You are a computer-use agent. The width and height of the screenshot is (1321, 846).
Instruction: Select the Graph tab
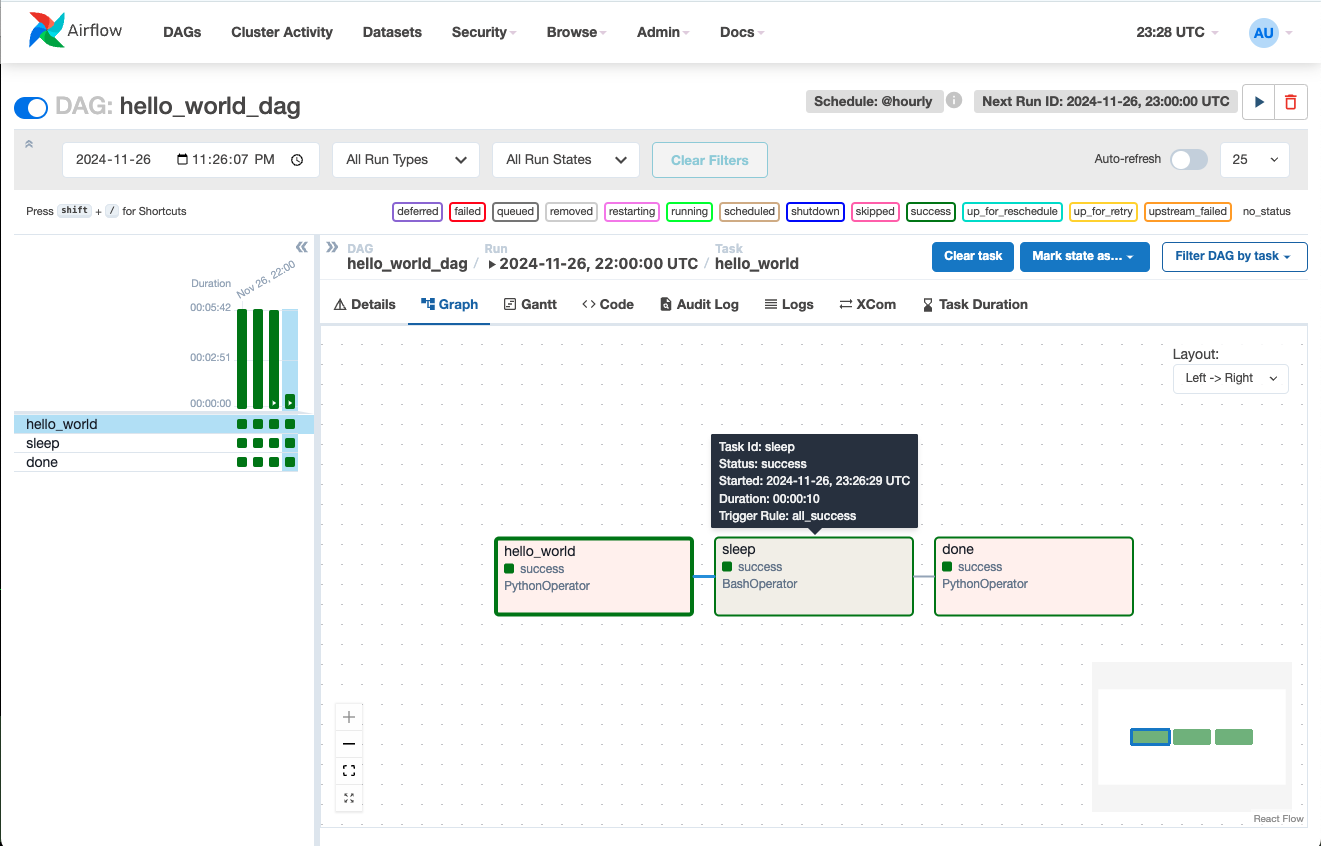point(449,304)
